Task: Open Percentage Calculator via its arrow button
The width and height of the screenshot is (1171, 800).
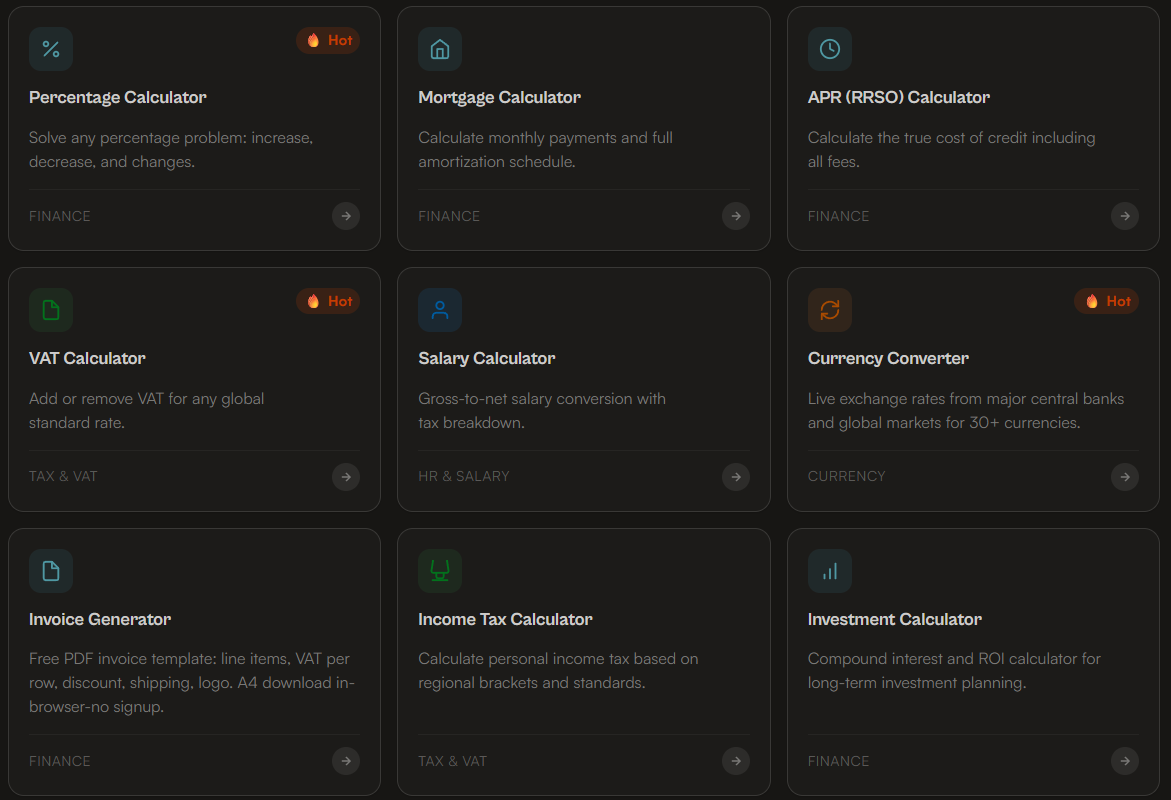Action: coord(346,216)
